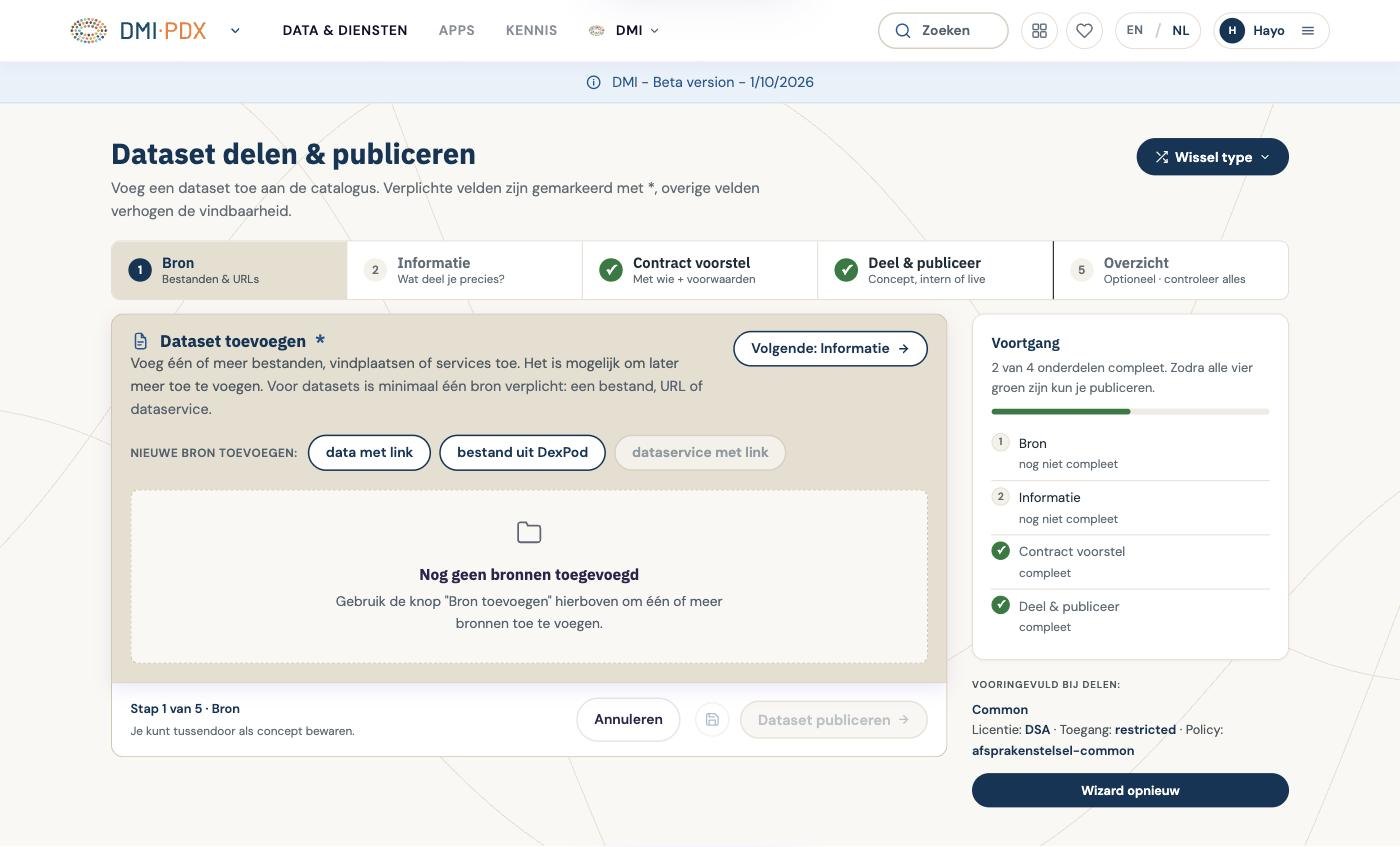This screenshot has width=1400, height=847.
Task: Go to the Overzicht step tab
Action: pyautogui.click(x=1171, y=270)
